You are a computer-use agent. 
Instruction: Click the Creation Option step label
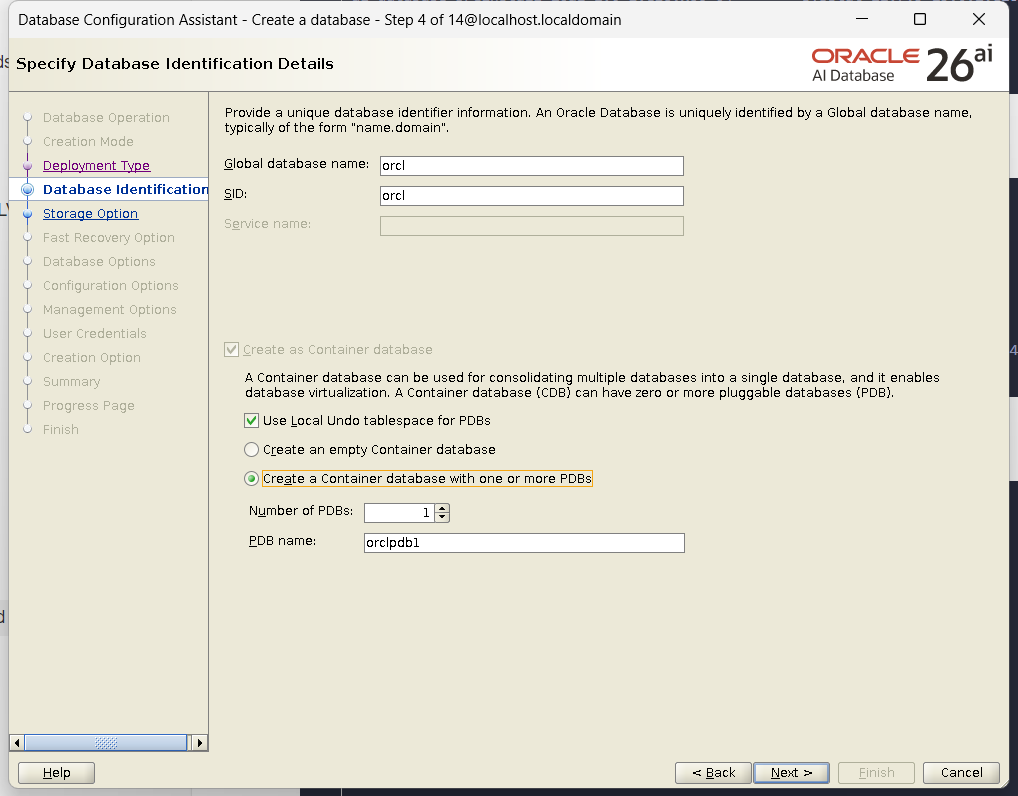click(92, 358)
